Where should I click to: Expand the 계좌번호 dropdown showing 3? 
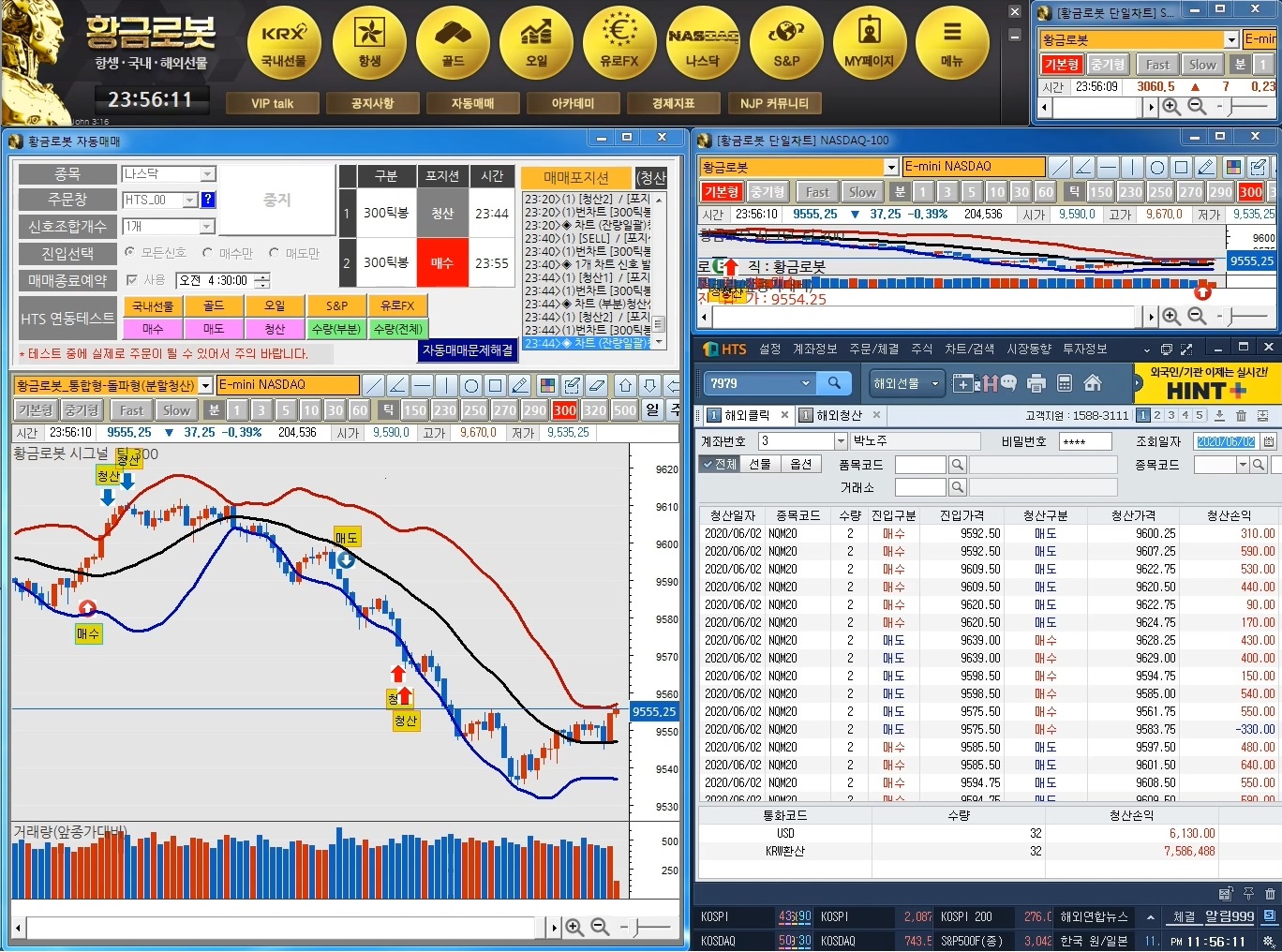click(841, 441)
